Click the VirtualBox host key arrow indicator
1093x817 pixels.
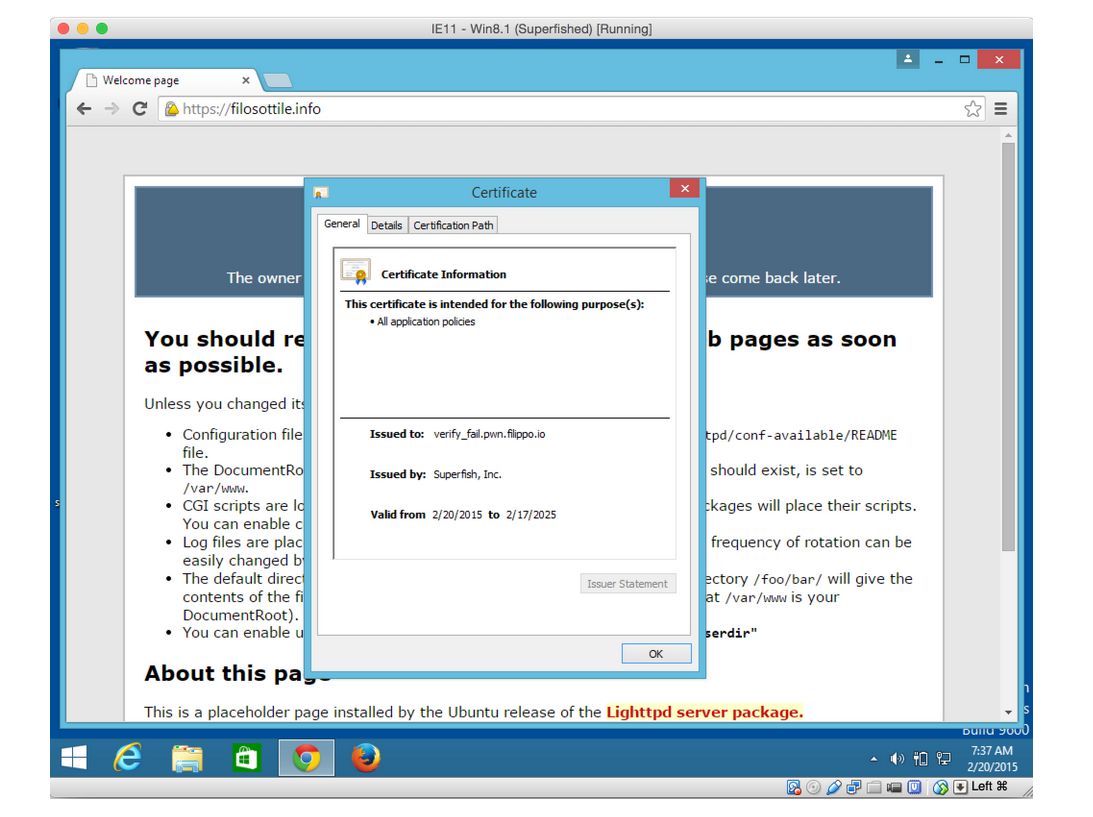point(961,787)
